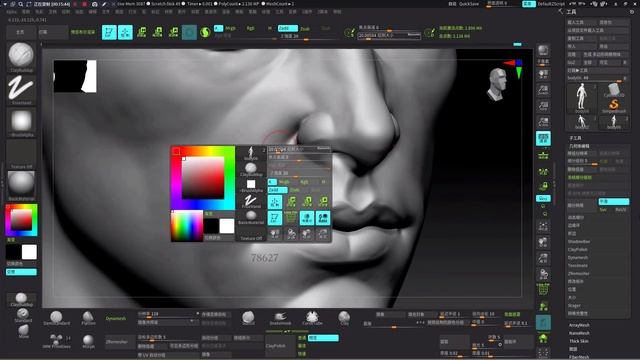
Task: Toggle the Draw mode button in top shelf
Action: click(125, 32)
